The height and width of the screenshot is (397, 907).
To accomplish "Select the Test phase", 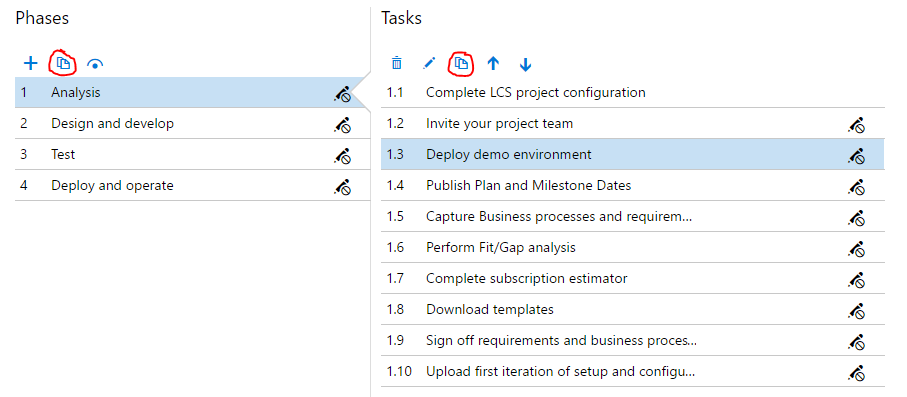I will (x=193, y=155).
